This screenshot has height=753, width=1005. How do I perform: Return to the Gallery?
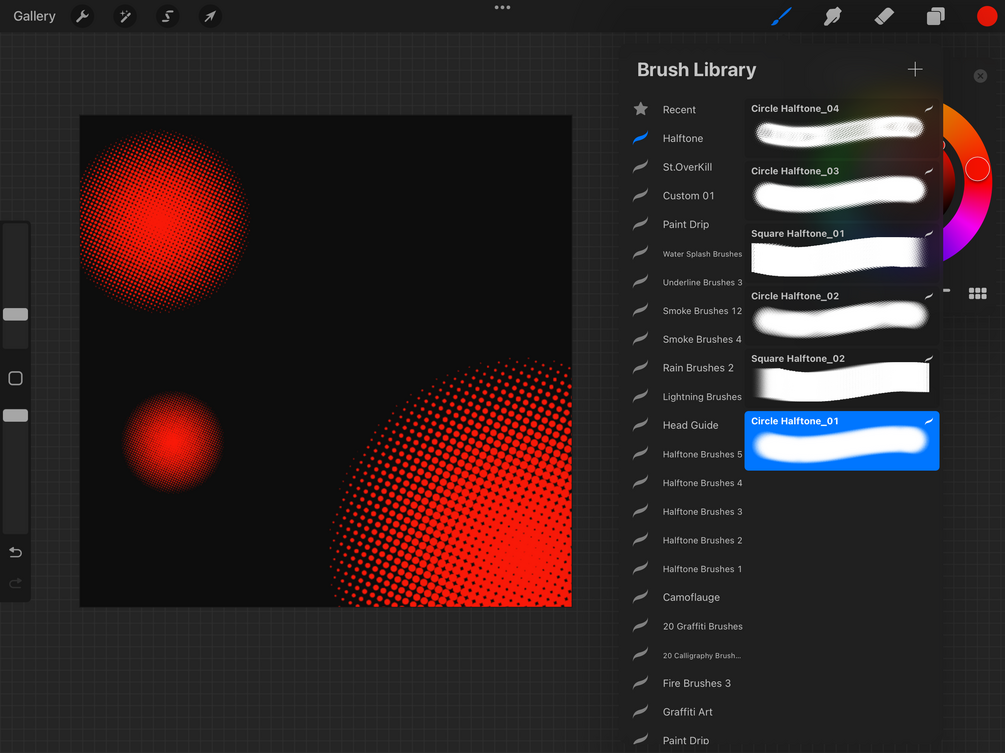coord(35,16)
